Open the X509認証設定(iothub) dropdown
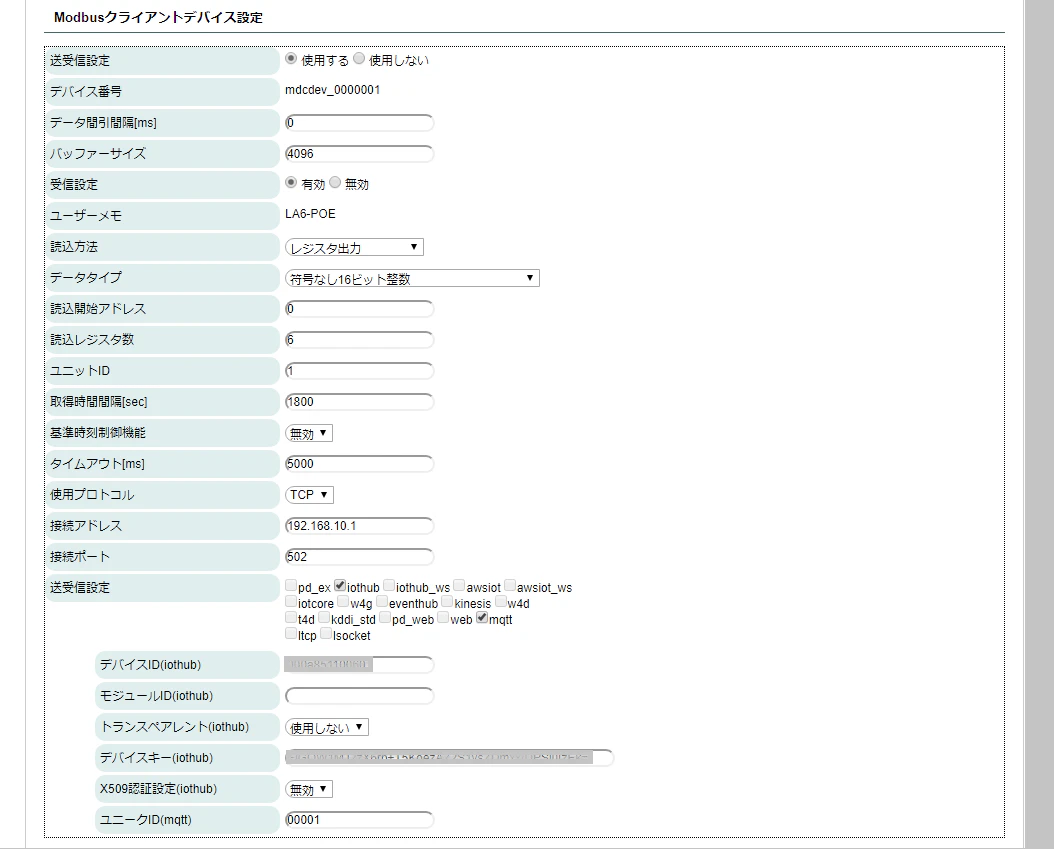Viewport: 1054px width, 849px height. tap(309, 789)
